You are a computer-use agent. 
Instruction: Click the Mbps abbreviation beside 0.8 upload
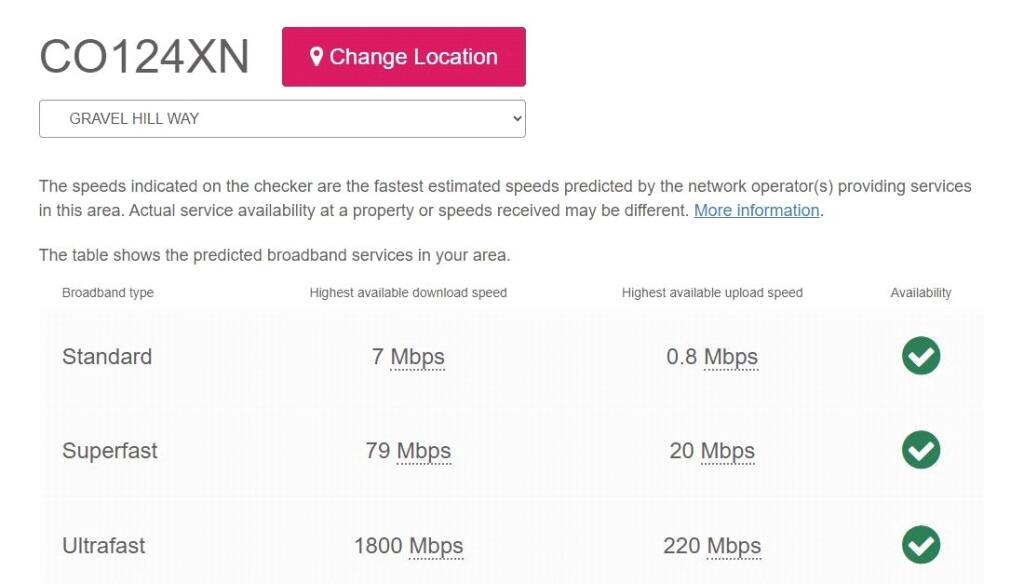[x=731, y=357]
